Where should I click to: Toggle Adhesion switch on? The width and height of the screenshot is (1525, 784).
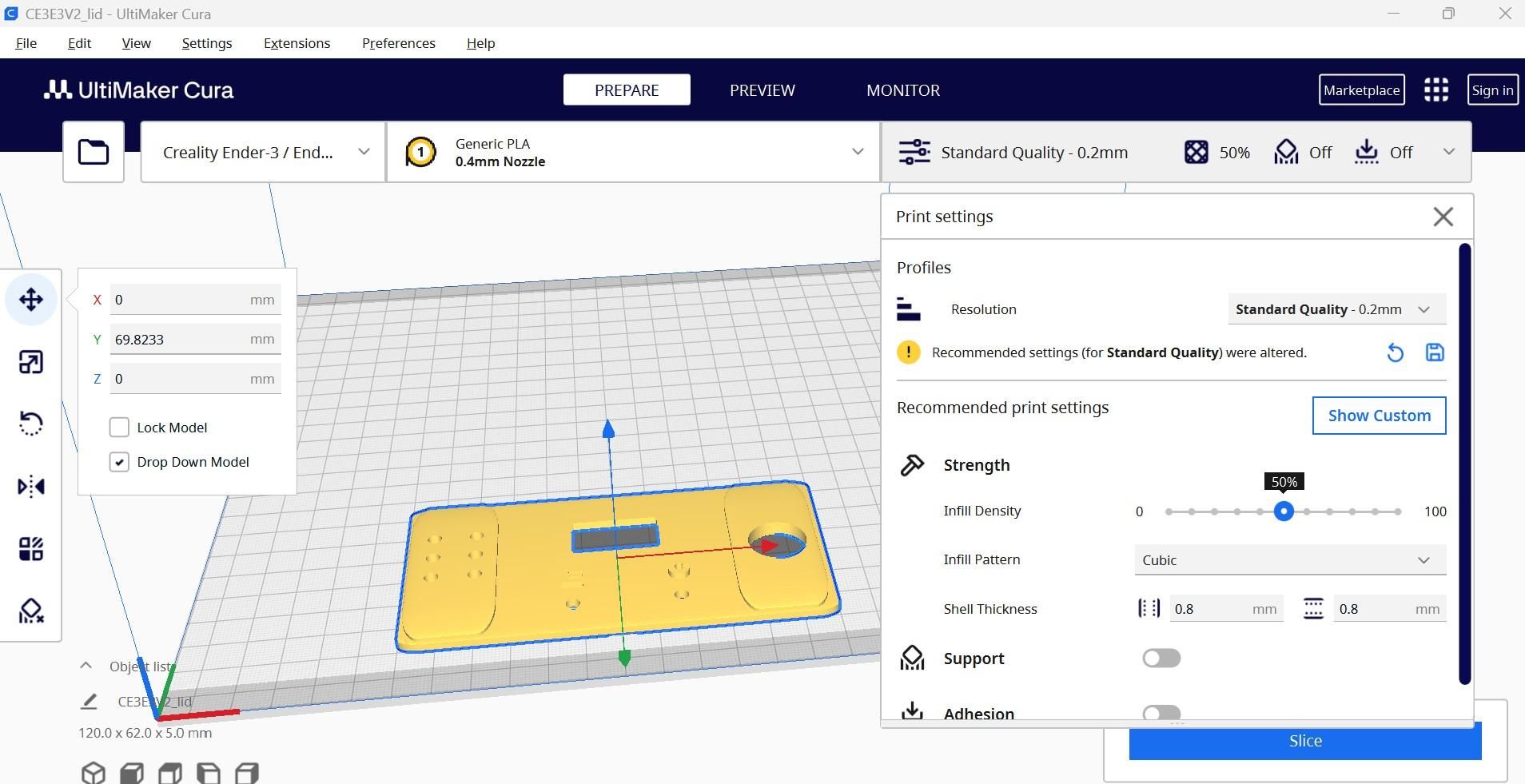click(1161, 713)
